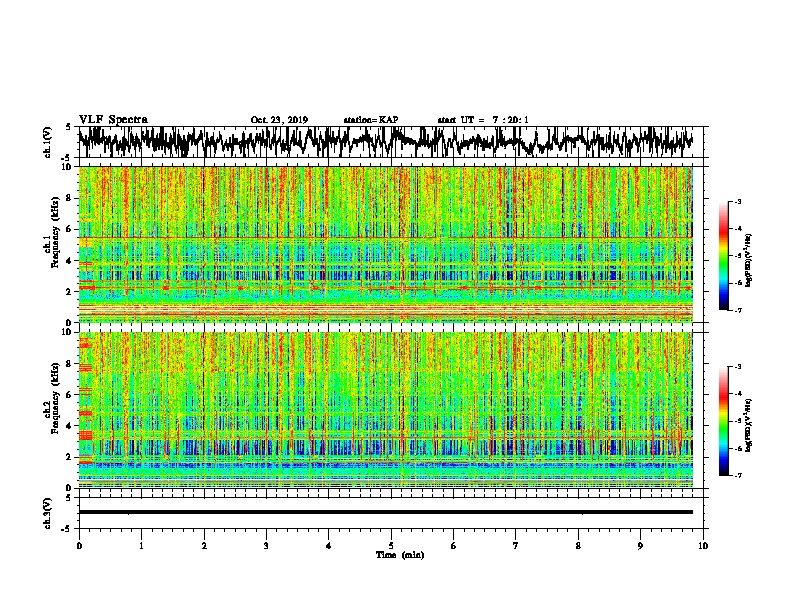The height and width of the screenshot is (612, 792).
Task: Click the 'VLF Spectra' title text
Action: [x=114, y=120]
